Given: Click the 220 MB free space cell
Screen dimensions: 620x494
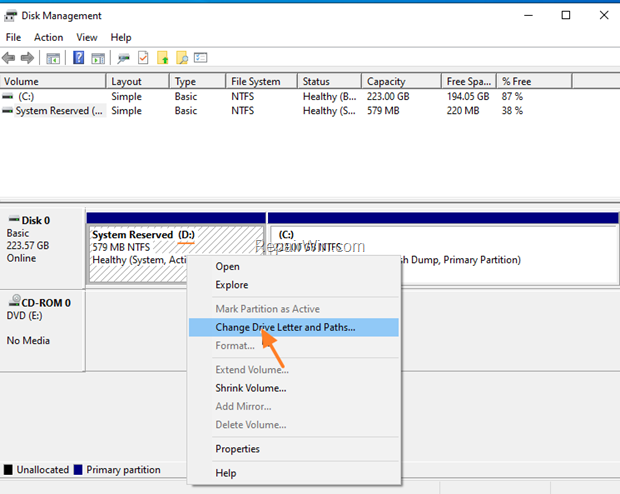Looking at the screenshot, I should [463, 111].
